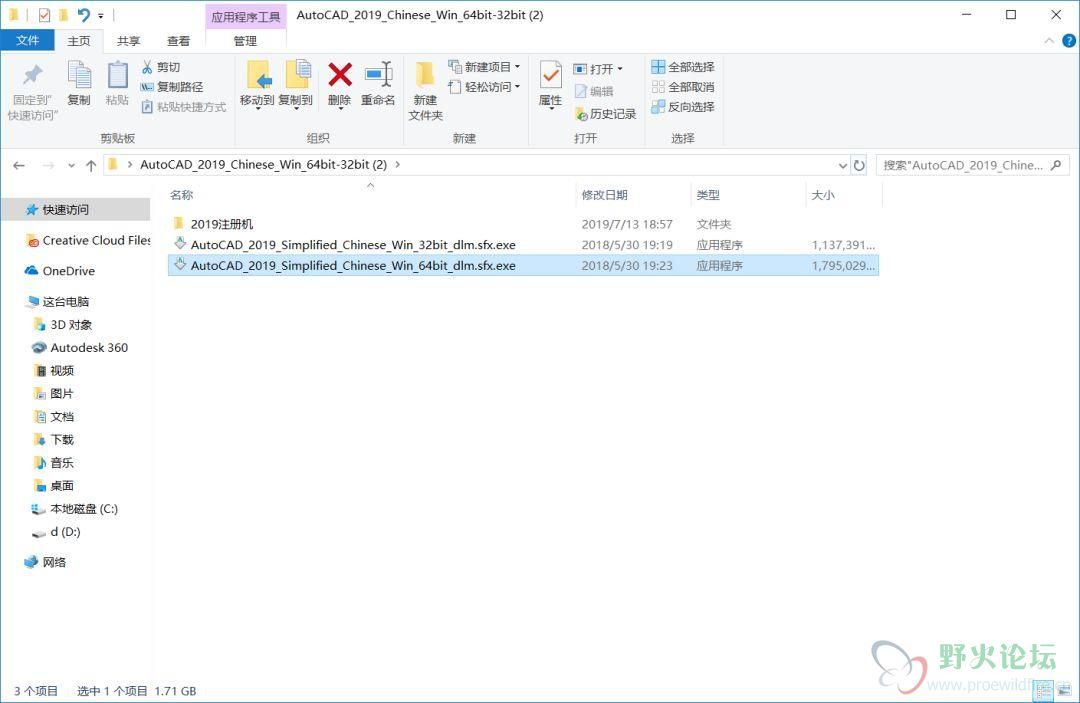This screenshot has width=1080, height=703.
Task: Click the search magnifier icon
Action: [x=1056, y=165]
